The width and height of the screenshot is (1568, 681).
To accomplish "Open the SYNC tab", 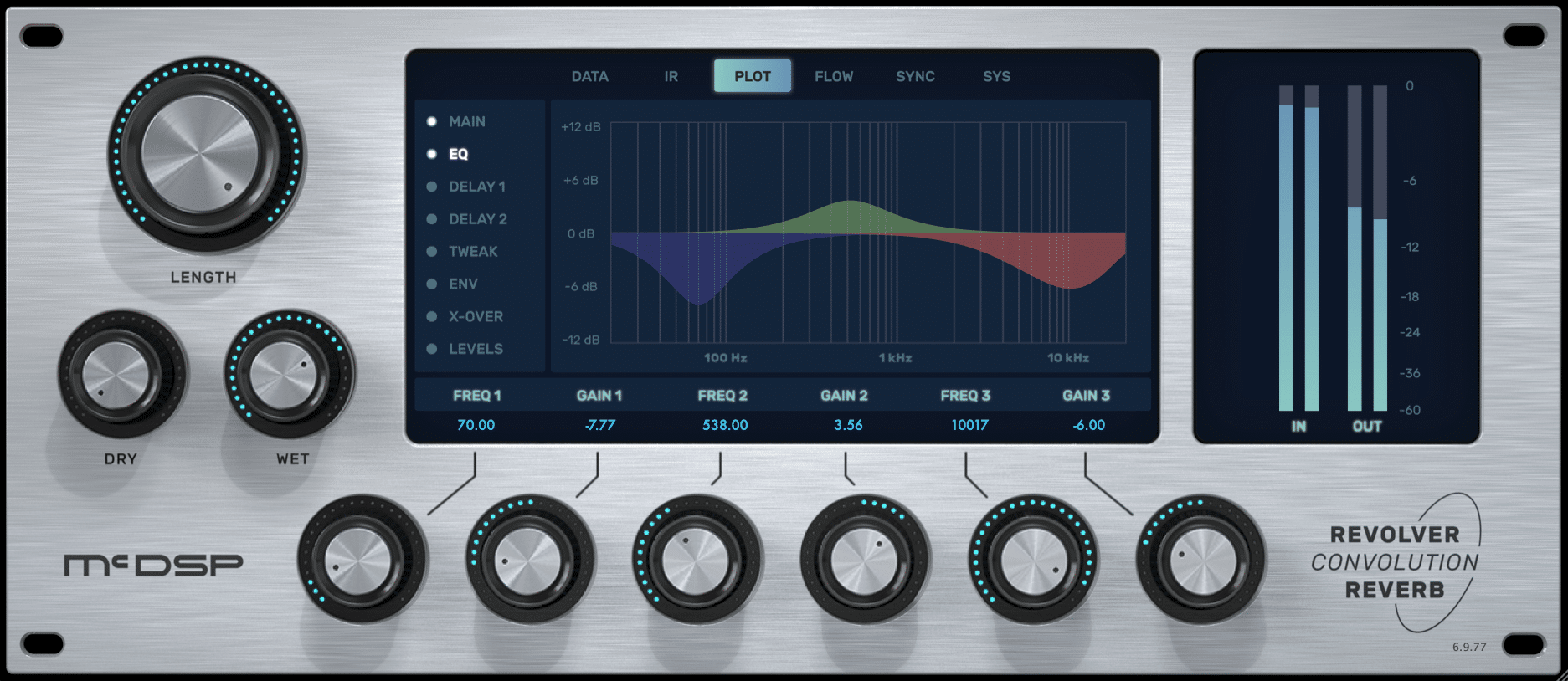I will 915,76.
